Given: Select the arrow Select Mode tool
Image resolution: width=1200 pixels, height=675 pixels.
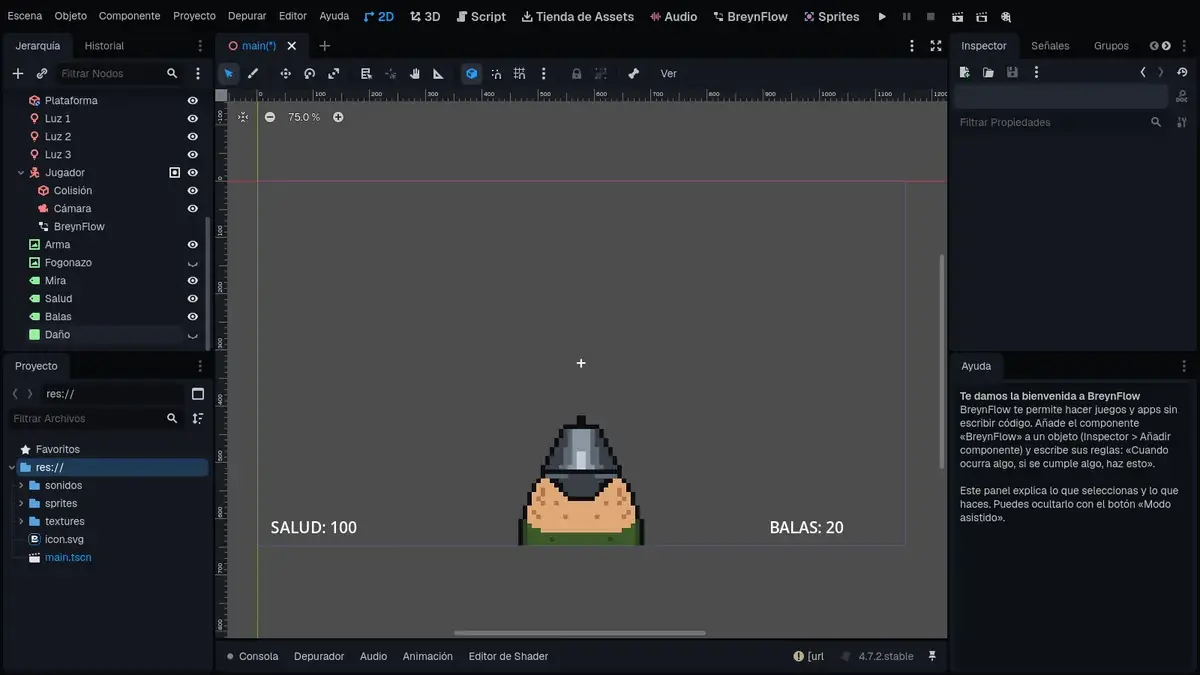Looking at the screenshot, I should pos(229,73).
